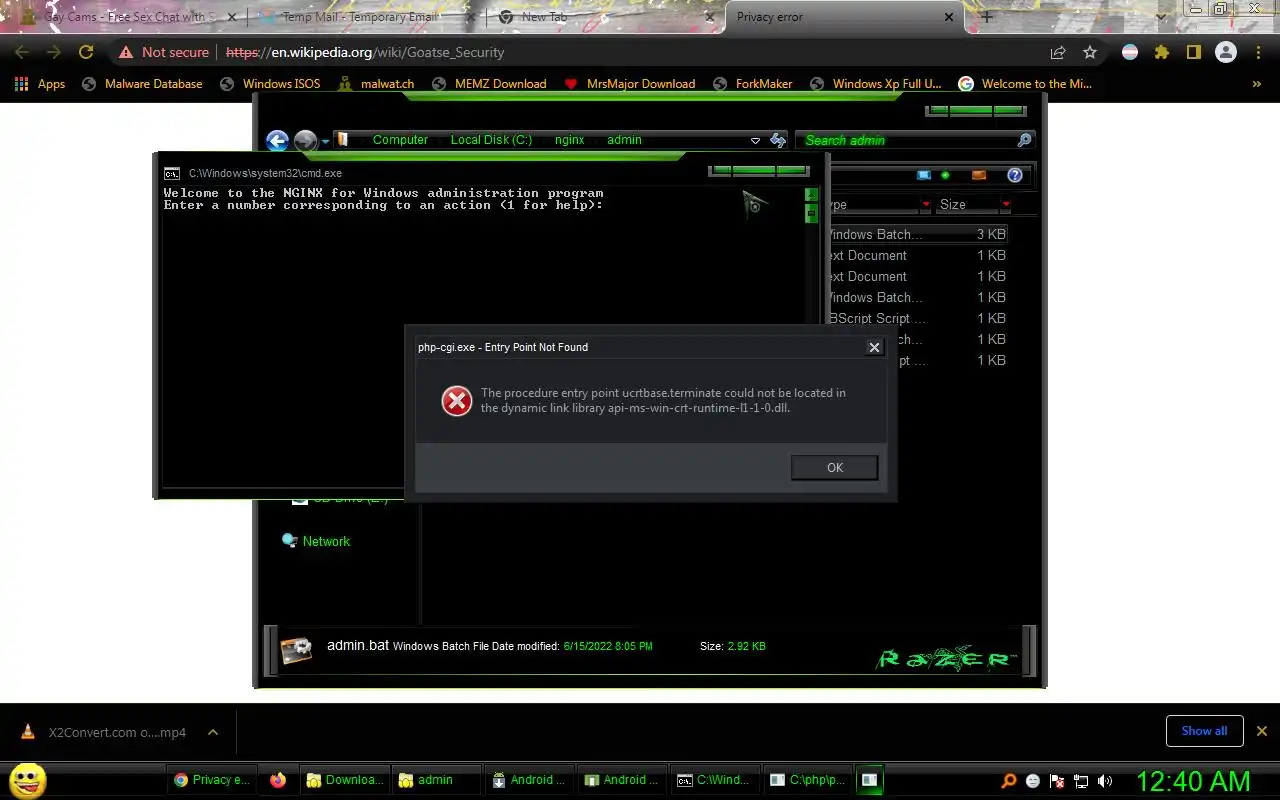
Task: Select Local Disk (C:) in breadcrumb
Action: tap(491, 140)
